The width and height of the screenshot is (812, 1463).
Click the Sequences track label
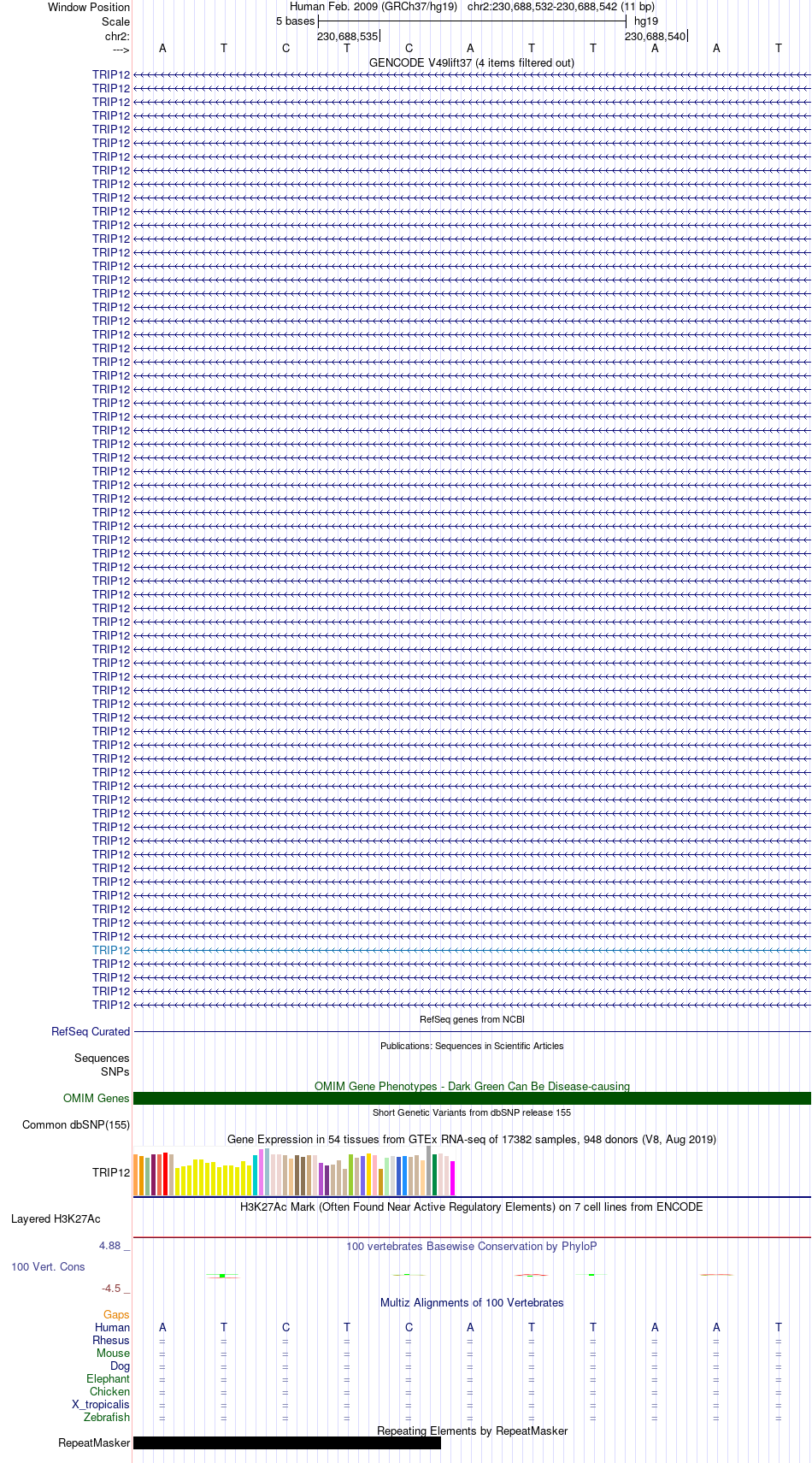click(x=102, y=1059)
